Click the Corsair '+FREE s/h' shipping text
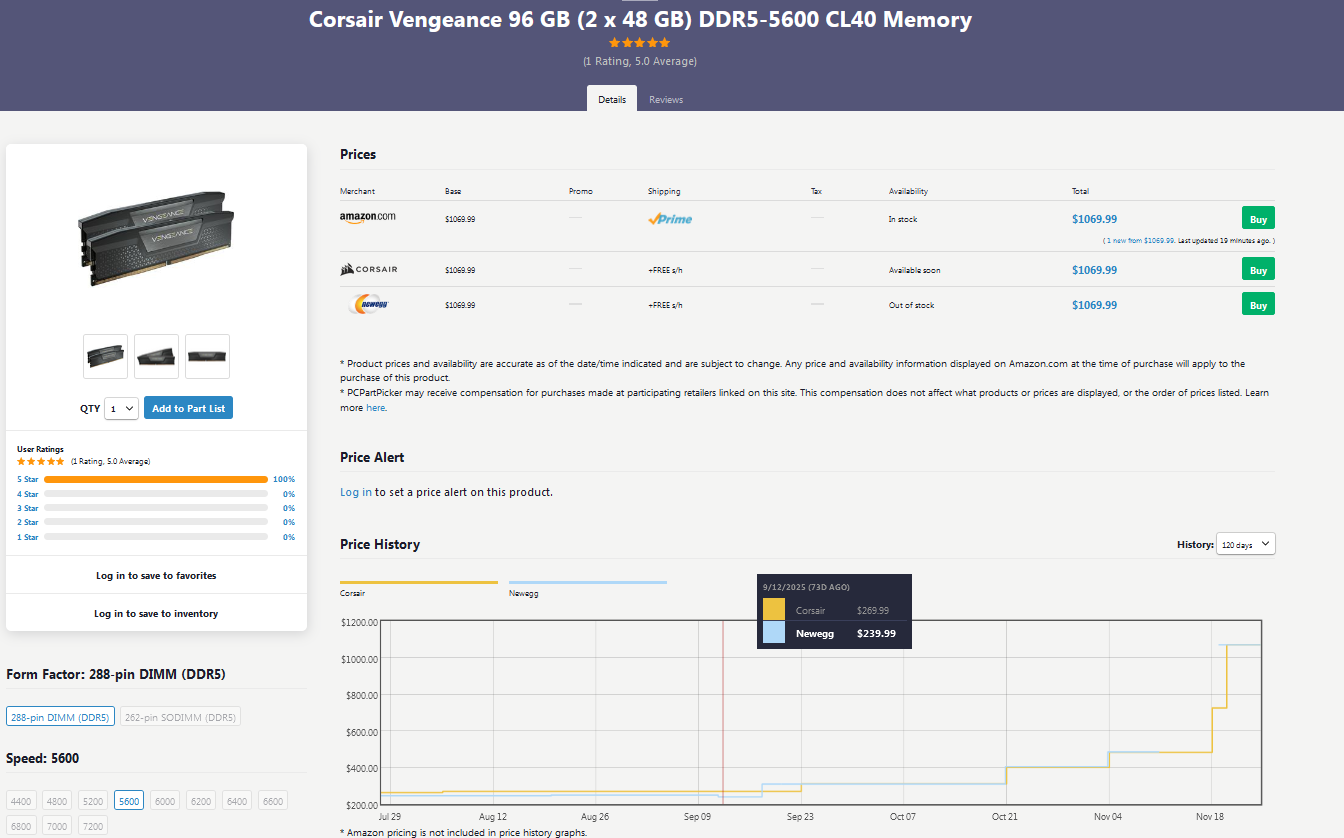Viewport: 1344px width, 838px height. pos(665,270)
